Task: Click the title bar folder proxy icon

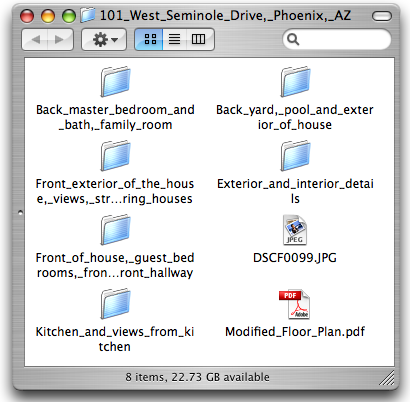Action: pos(88,15)
